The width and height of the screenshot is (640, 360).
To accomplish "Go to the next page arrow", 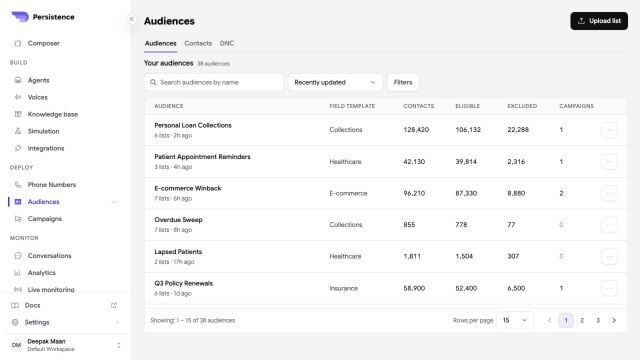I will (614, 320).
